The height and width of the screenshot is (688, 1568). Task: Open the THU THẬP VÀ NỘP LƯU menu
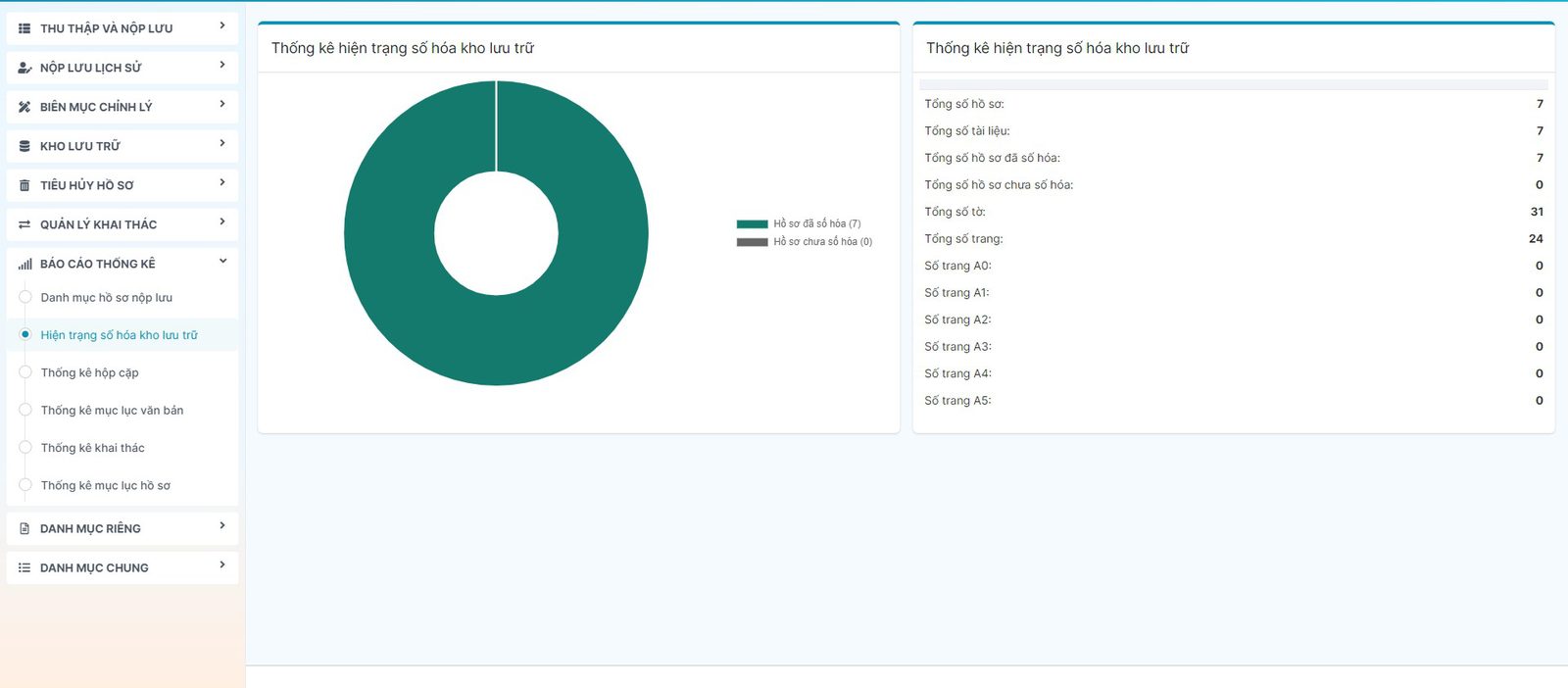point(122,27)
